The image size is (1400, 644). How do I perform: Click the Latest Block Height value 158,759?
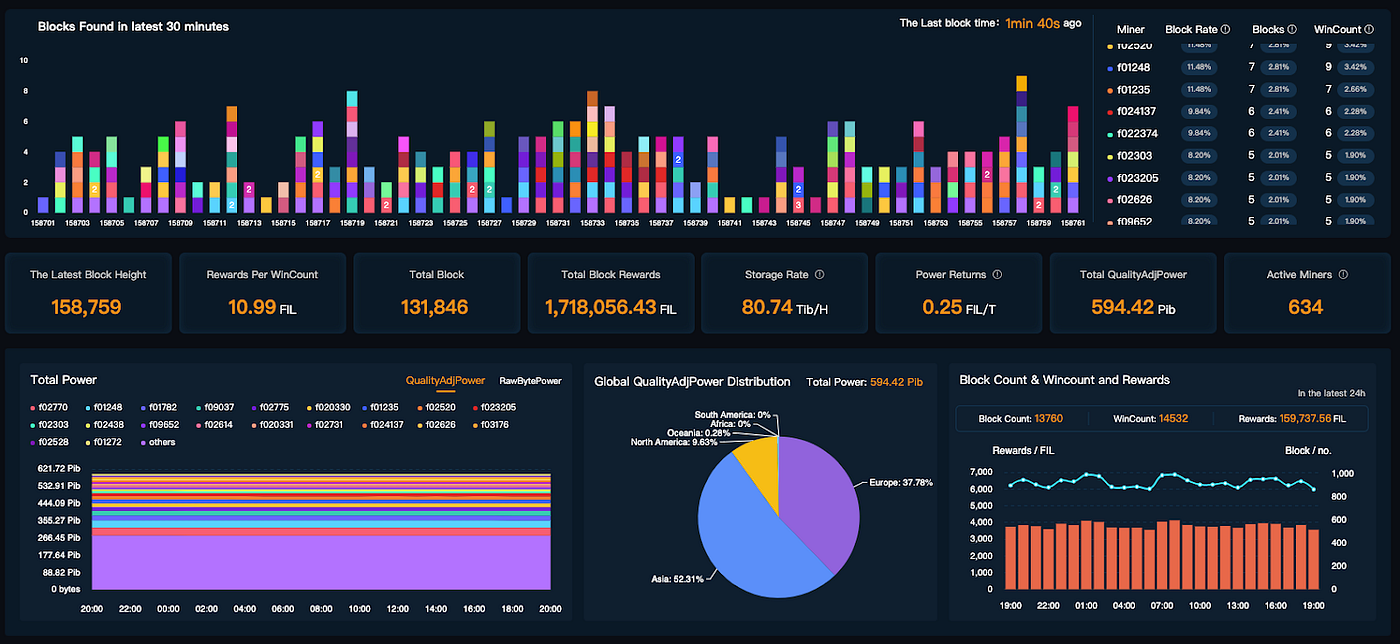tap(88, 307)
